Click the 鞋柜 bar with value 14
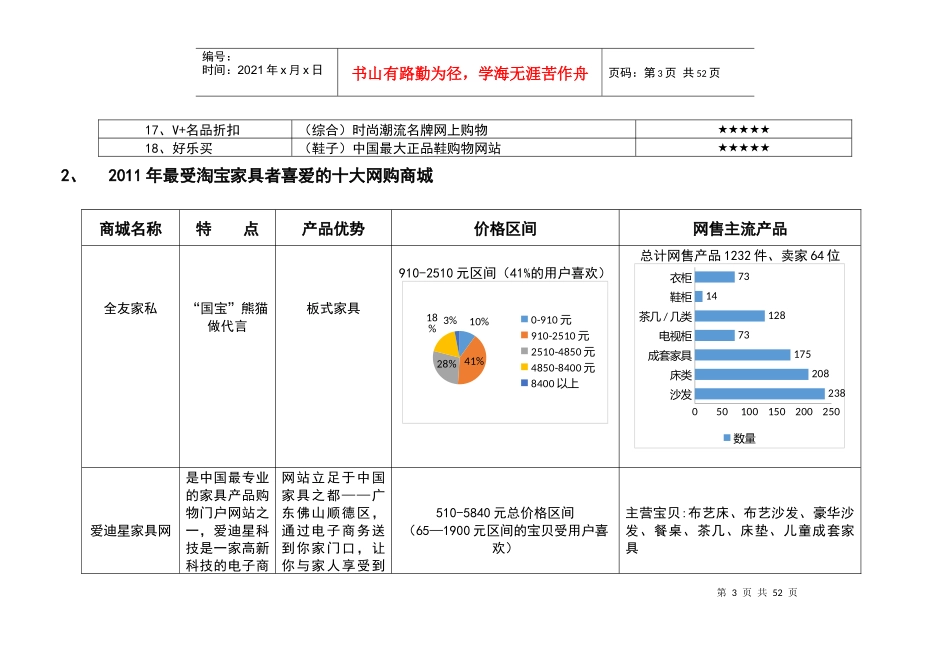 699,296
